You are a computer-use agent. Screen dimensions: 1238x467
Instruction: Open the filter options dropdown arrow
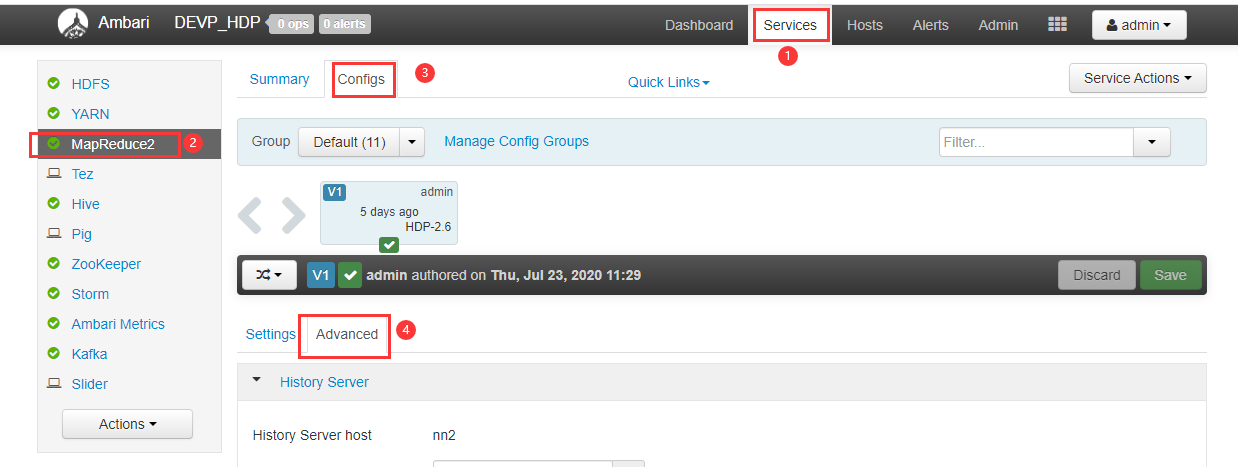pos(1152,143)
